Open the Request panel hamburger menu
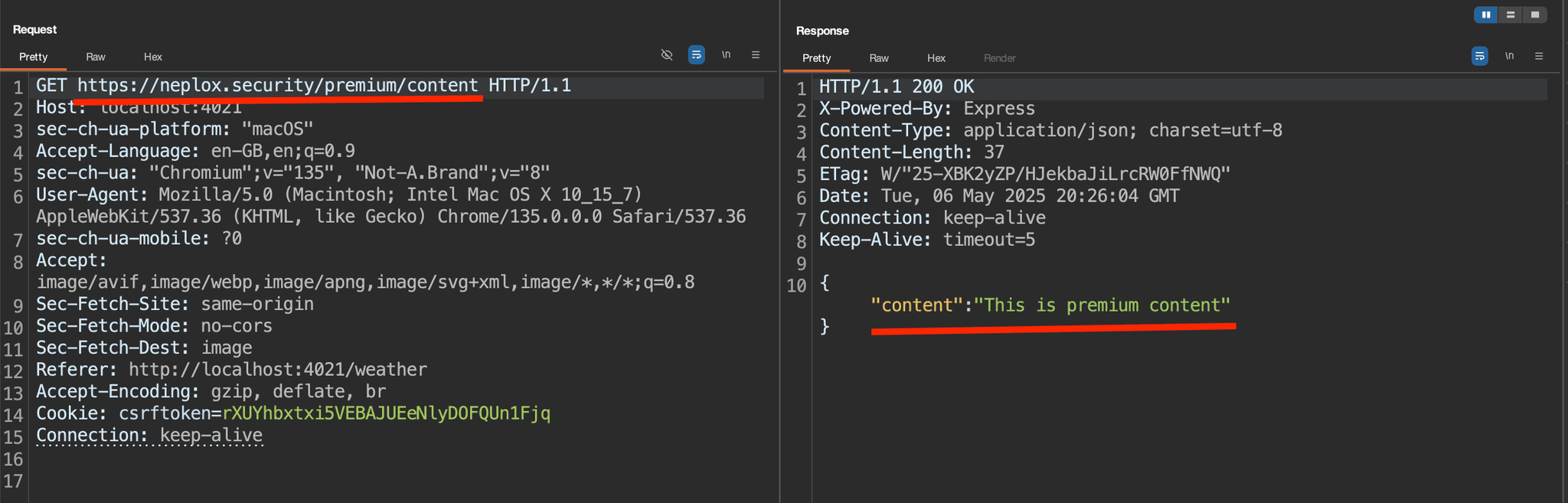 [756, 55]
